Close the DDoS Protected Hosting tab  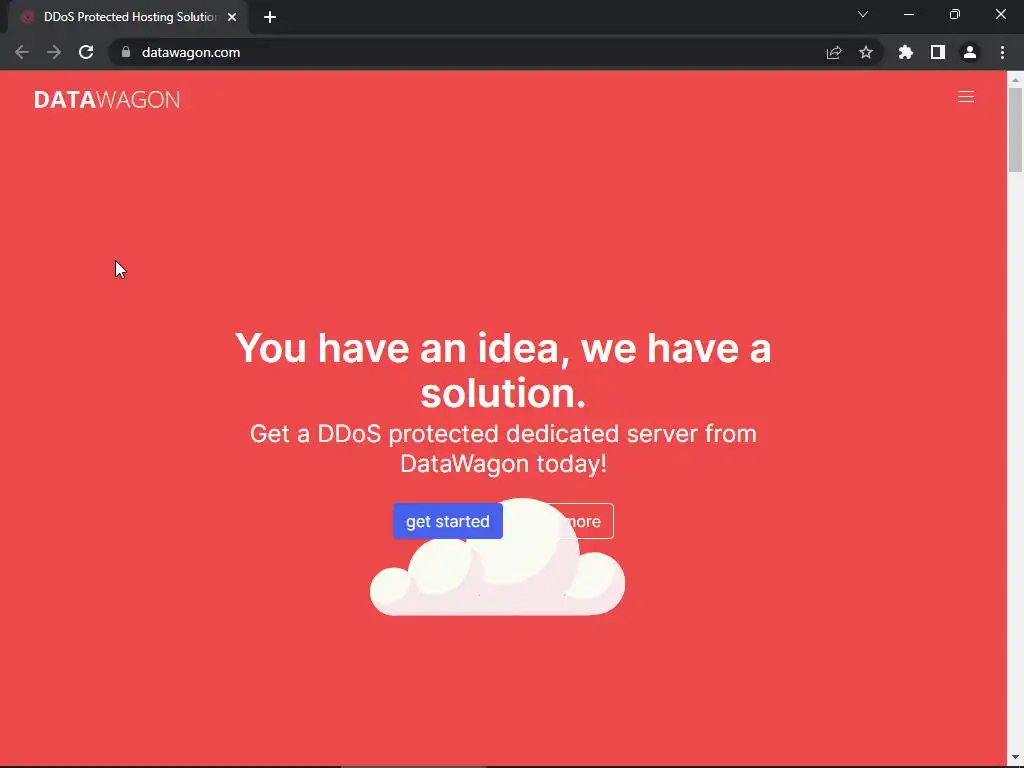(232, 17)
